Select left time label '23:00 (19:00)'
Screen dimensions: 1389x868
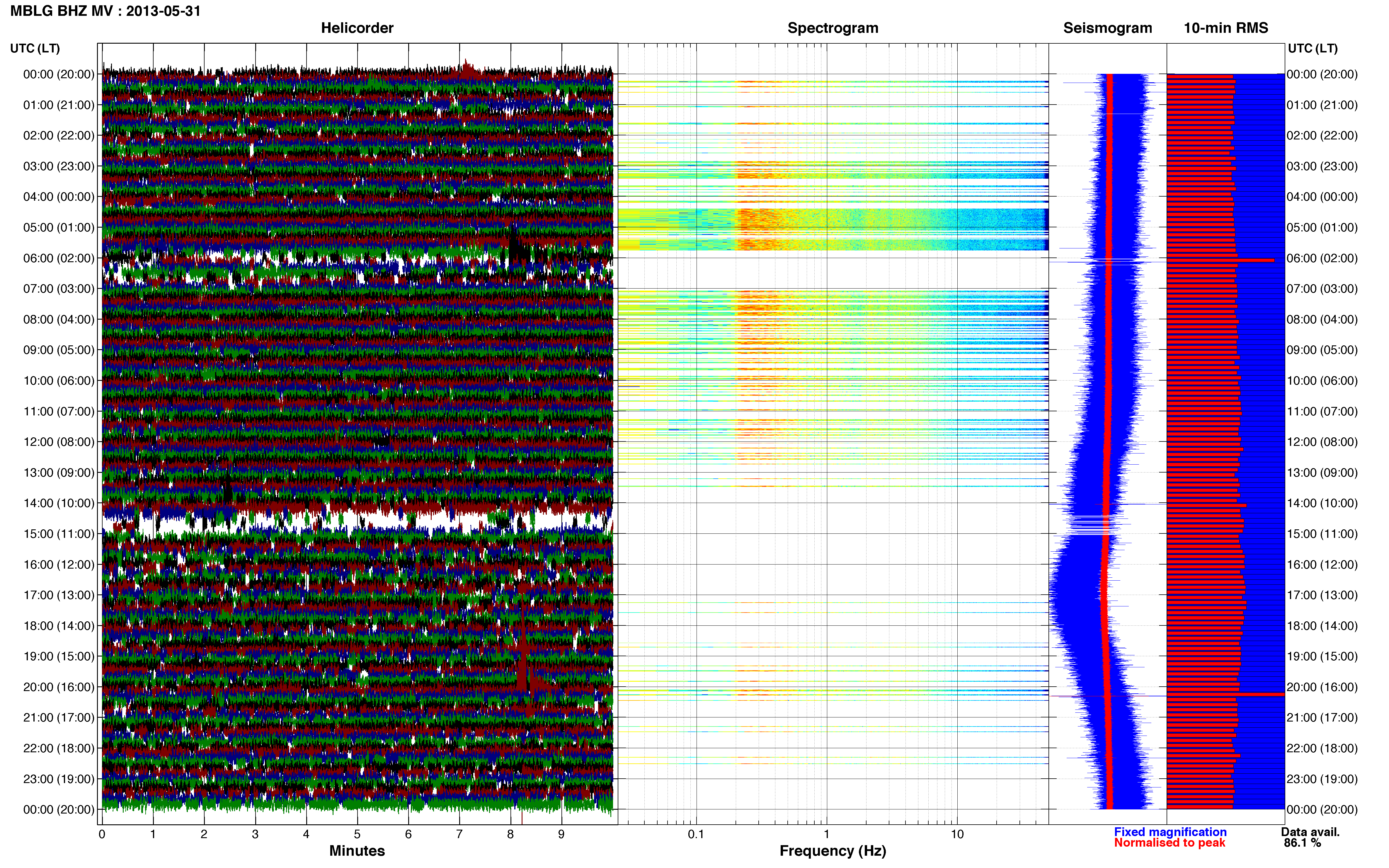(59, 779)
